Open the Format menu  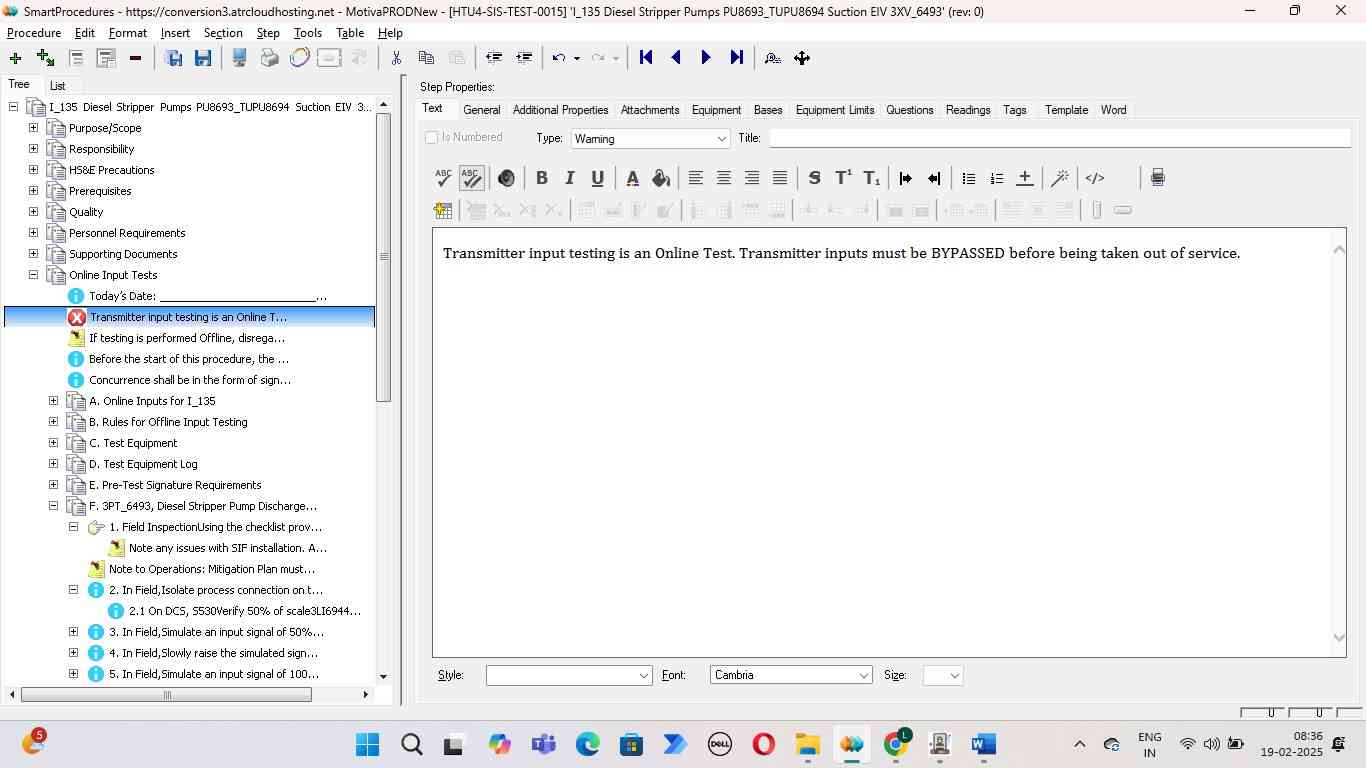128,33
